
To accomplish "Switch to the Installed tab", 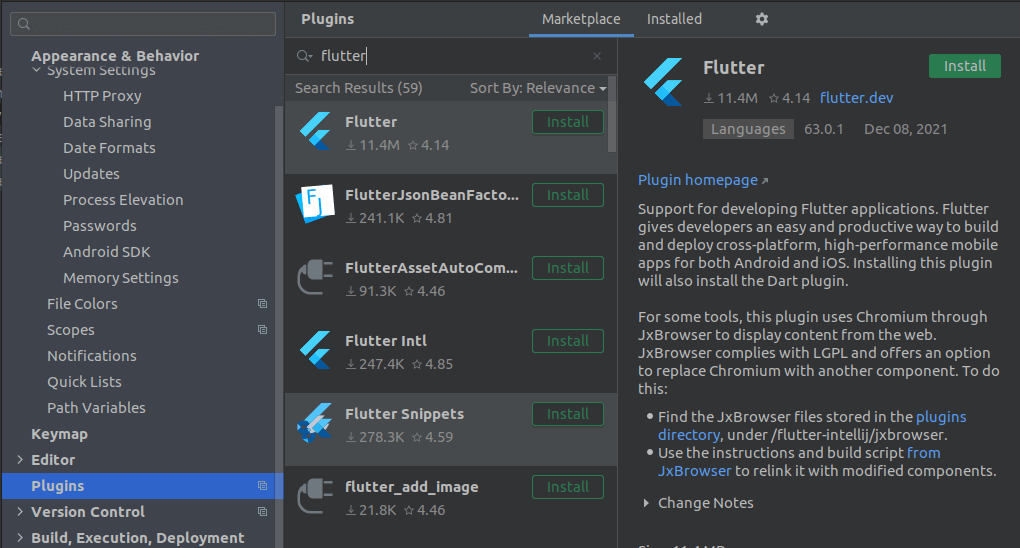I will (674, 19).
